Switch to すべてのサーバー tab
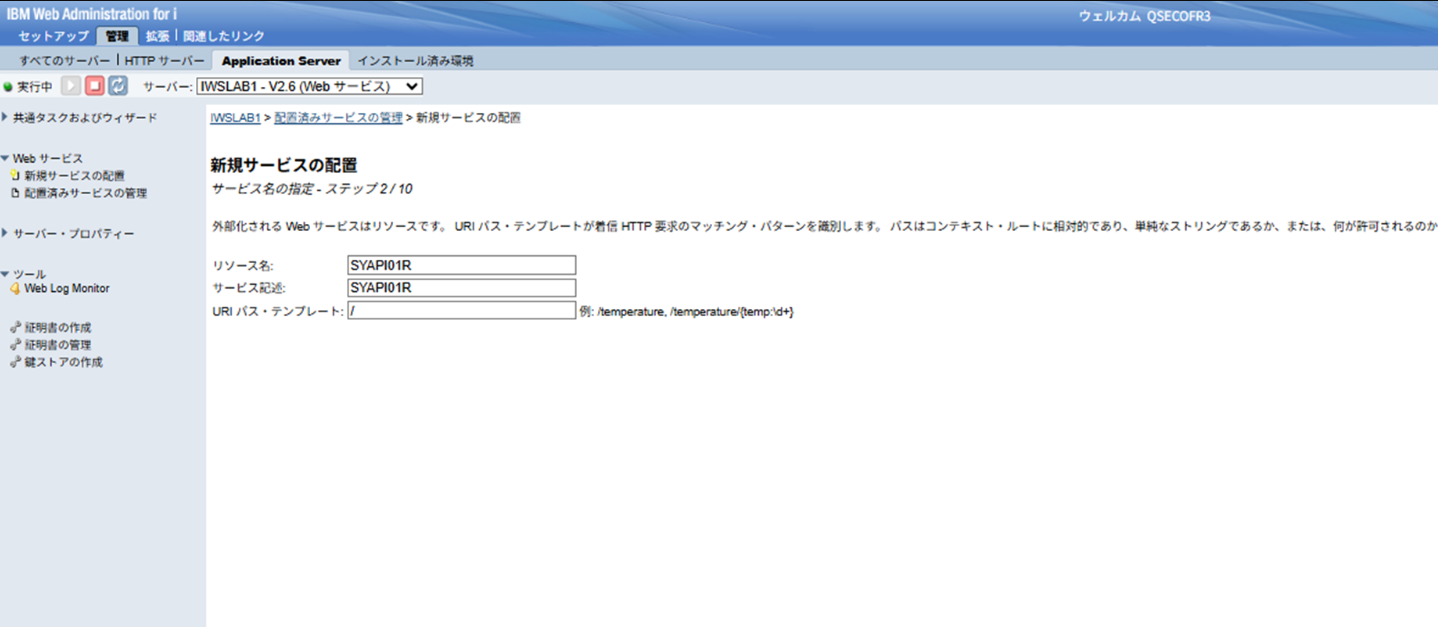This screenshot has height=627, width=1438. [x=65, y=61]
